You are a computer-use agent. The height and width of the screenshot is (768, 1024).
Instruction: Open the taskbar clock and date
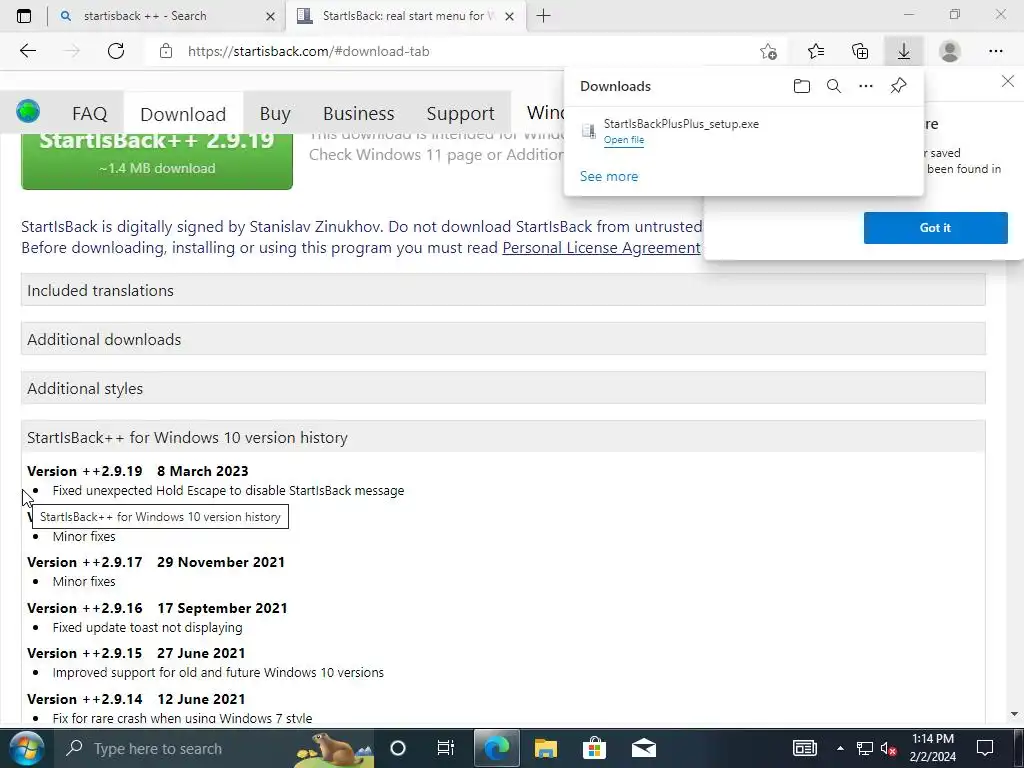click(933, 748)
